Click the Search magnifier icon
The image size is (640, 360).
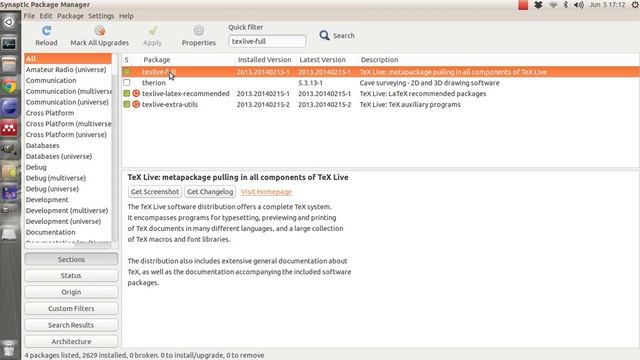tap(324, 36)
